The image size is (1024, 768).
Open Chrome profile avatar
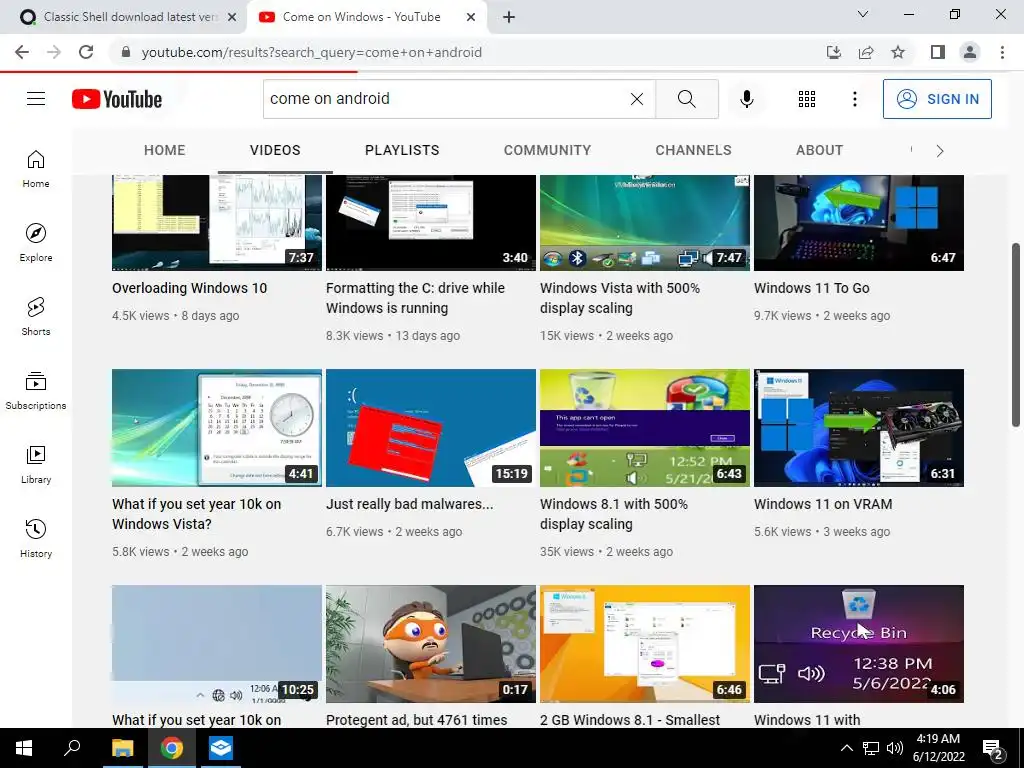point(970,52)
